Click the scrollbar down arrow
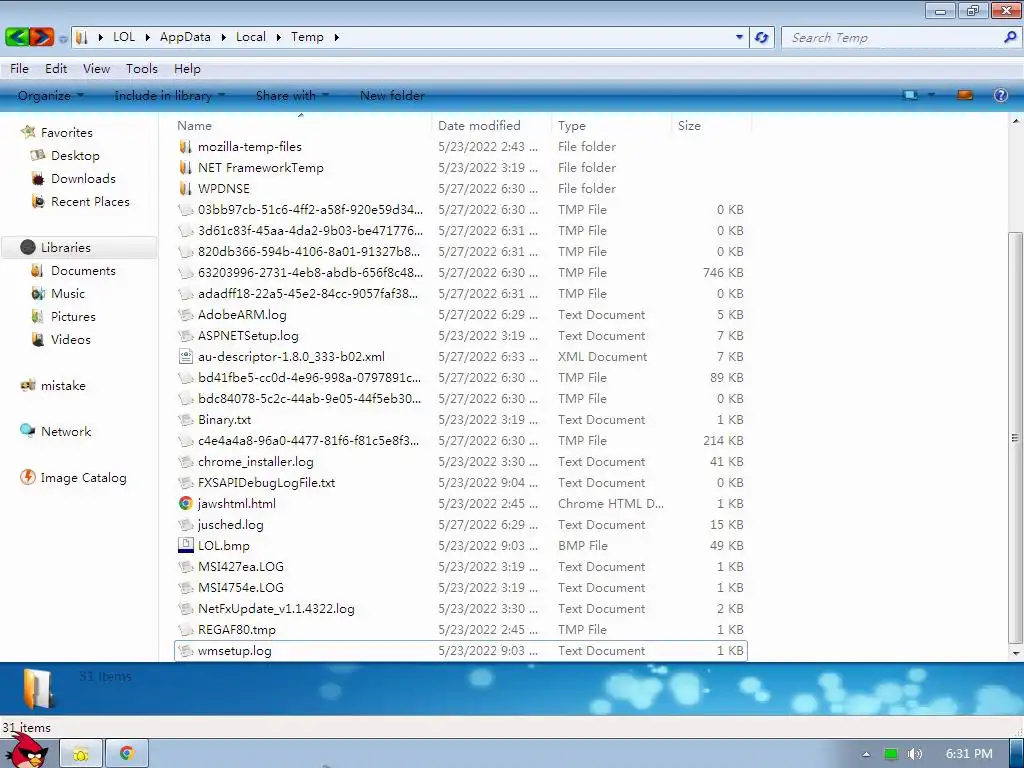The width and height of the screenshot is (1024, 768). tap(1015, 652)
